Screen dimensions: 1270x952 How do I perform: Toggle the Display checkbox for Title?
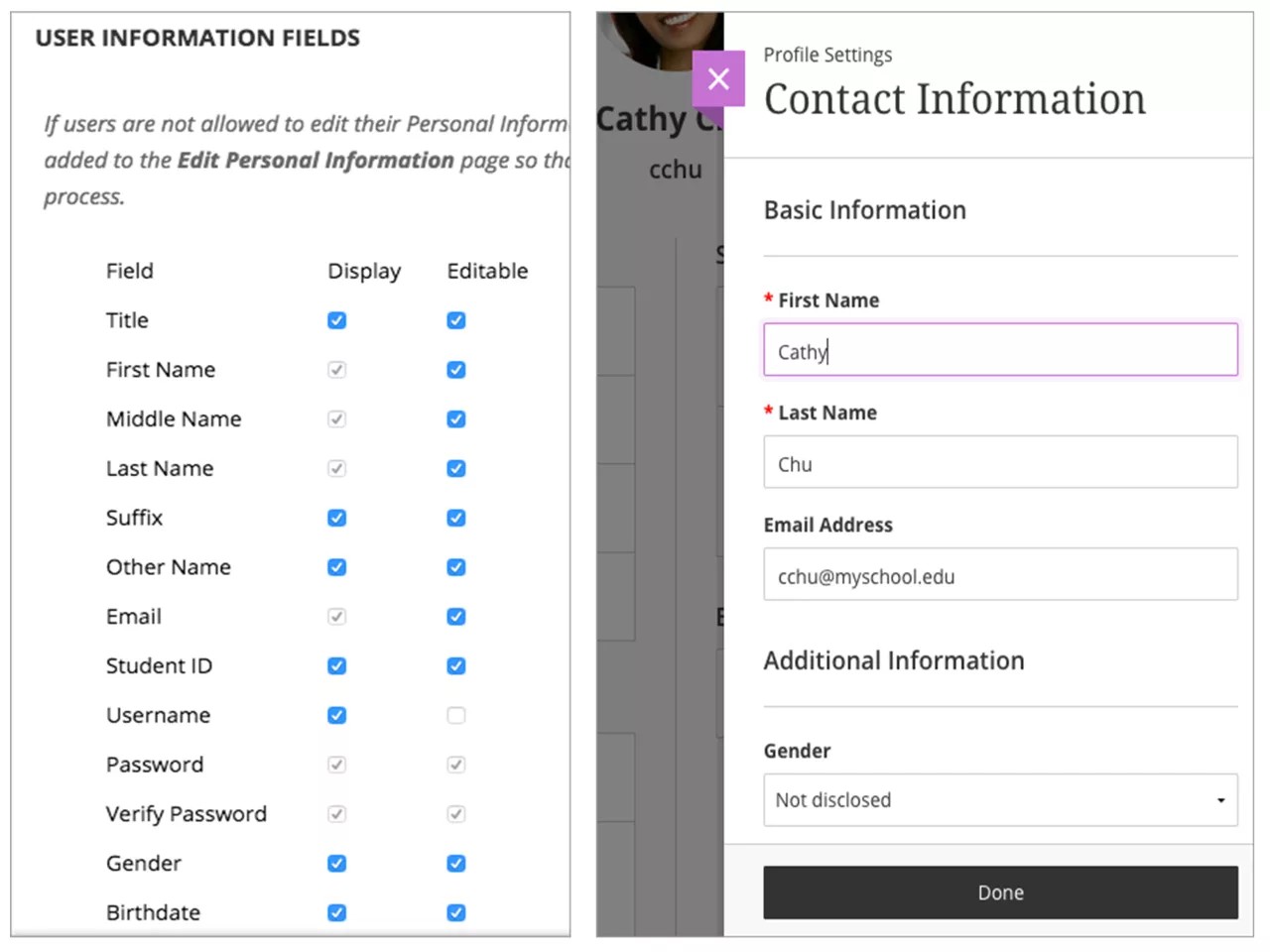pos(336,320)
